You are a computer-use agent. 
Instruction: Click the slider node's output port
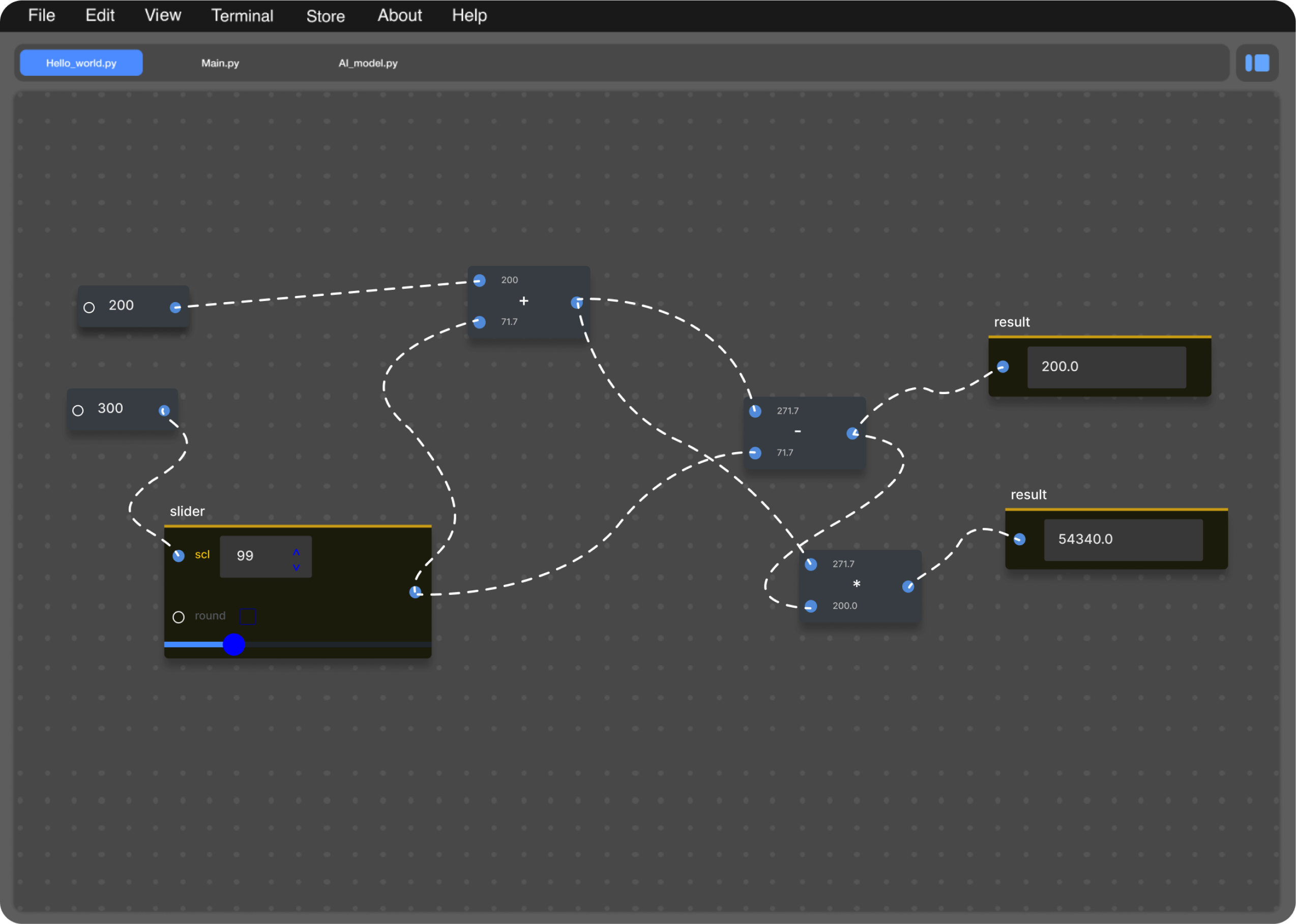pyautogui.click(x=416, y=592)
